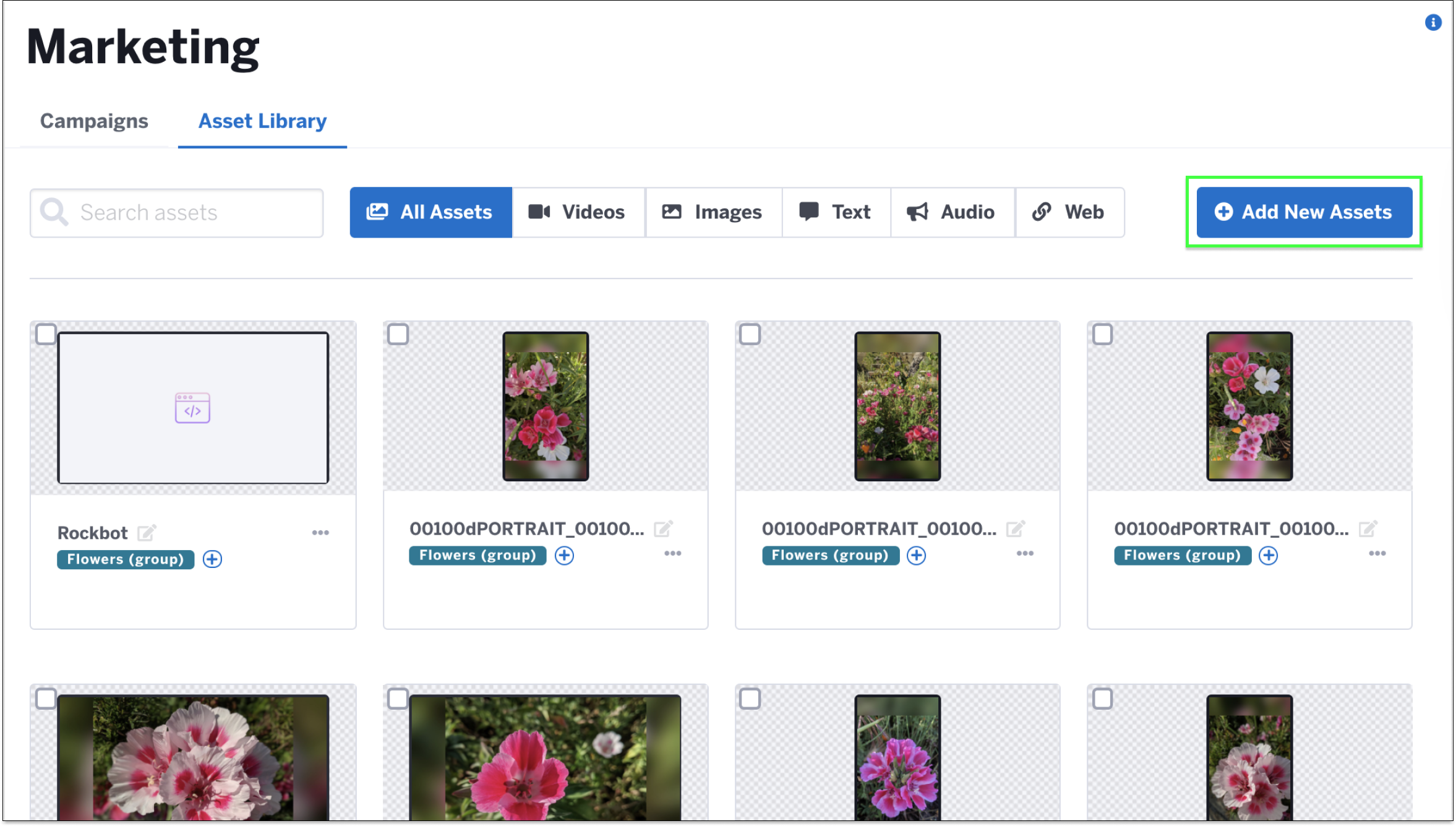
Task: Open the last bottom-row flower thumbnail
Action: 1249,758
